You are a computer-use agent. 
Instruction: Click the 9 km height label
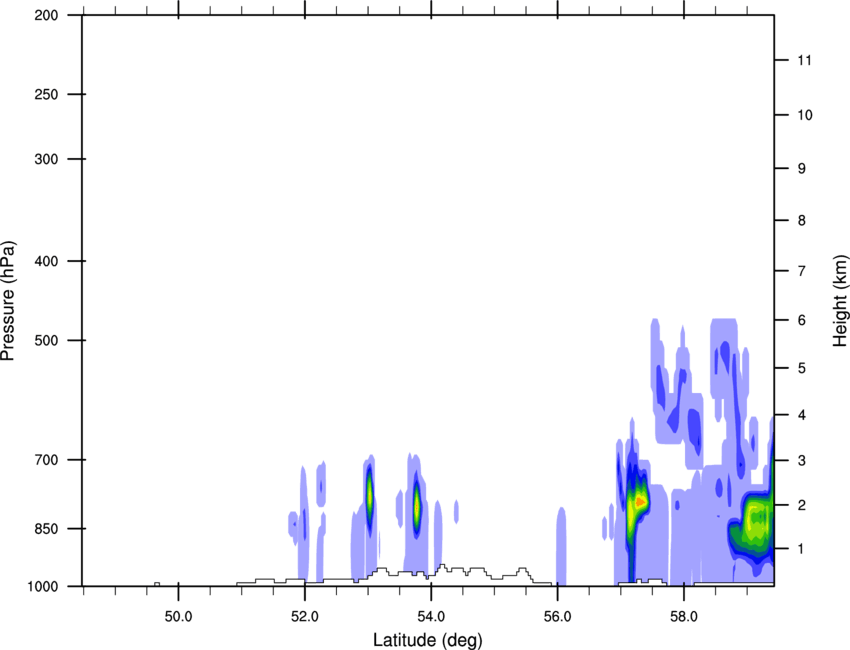tap(802, 169)
